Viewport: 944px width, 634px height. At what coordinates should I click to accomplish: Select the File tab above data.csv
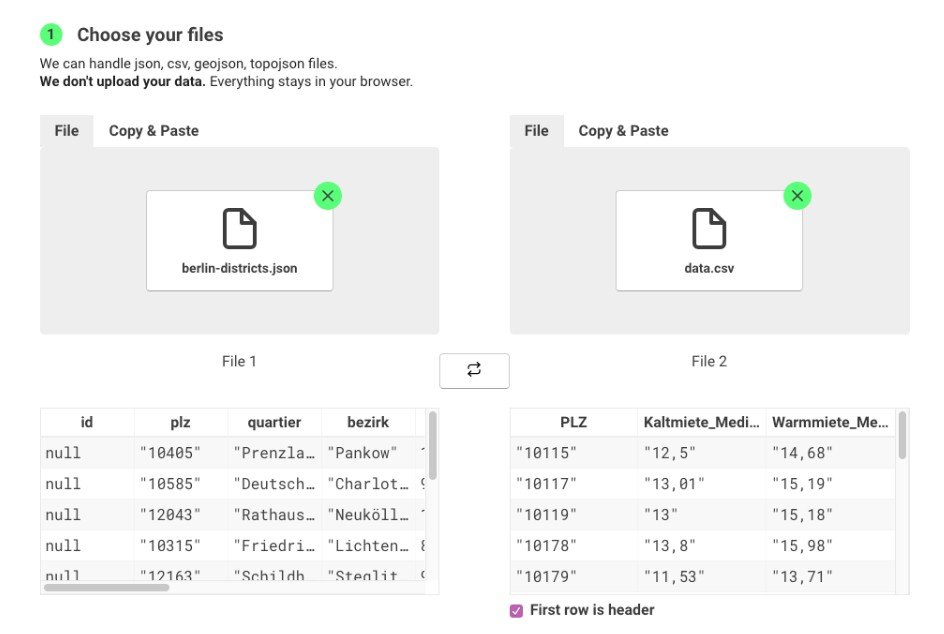(x=536, y=130)
